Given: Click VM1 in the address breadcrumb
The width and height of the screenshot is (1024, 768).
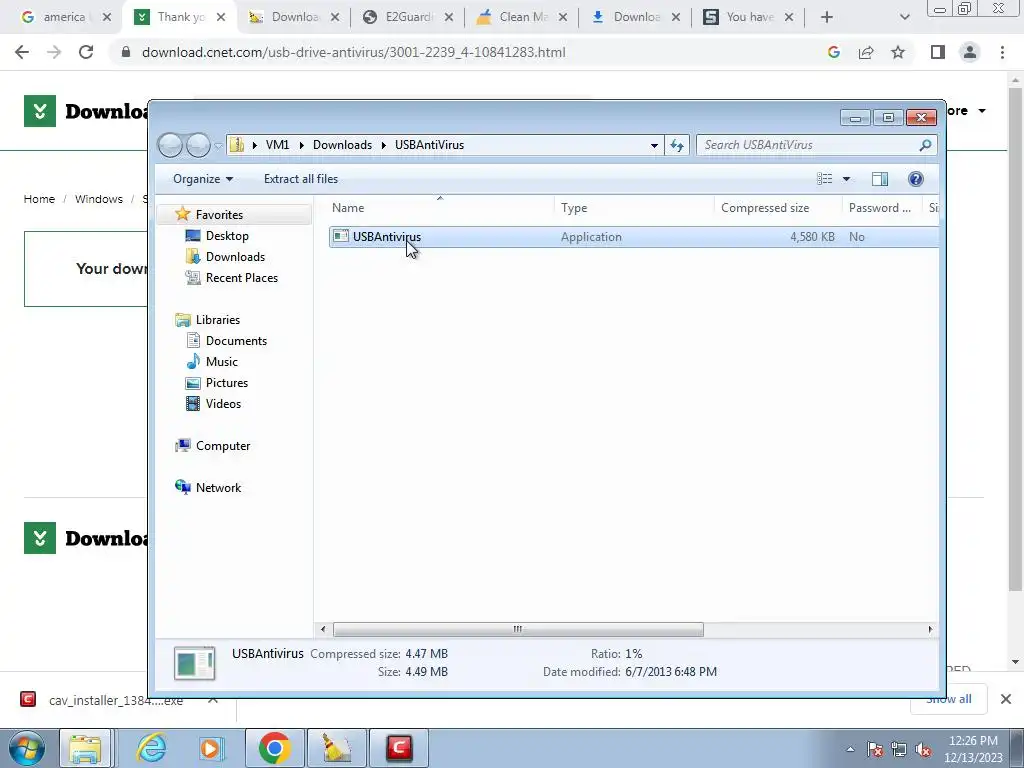Looking at the screenshot, I should pos(278,145).
